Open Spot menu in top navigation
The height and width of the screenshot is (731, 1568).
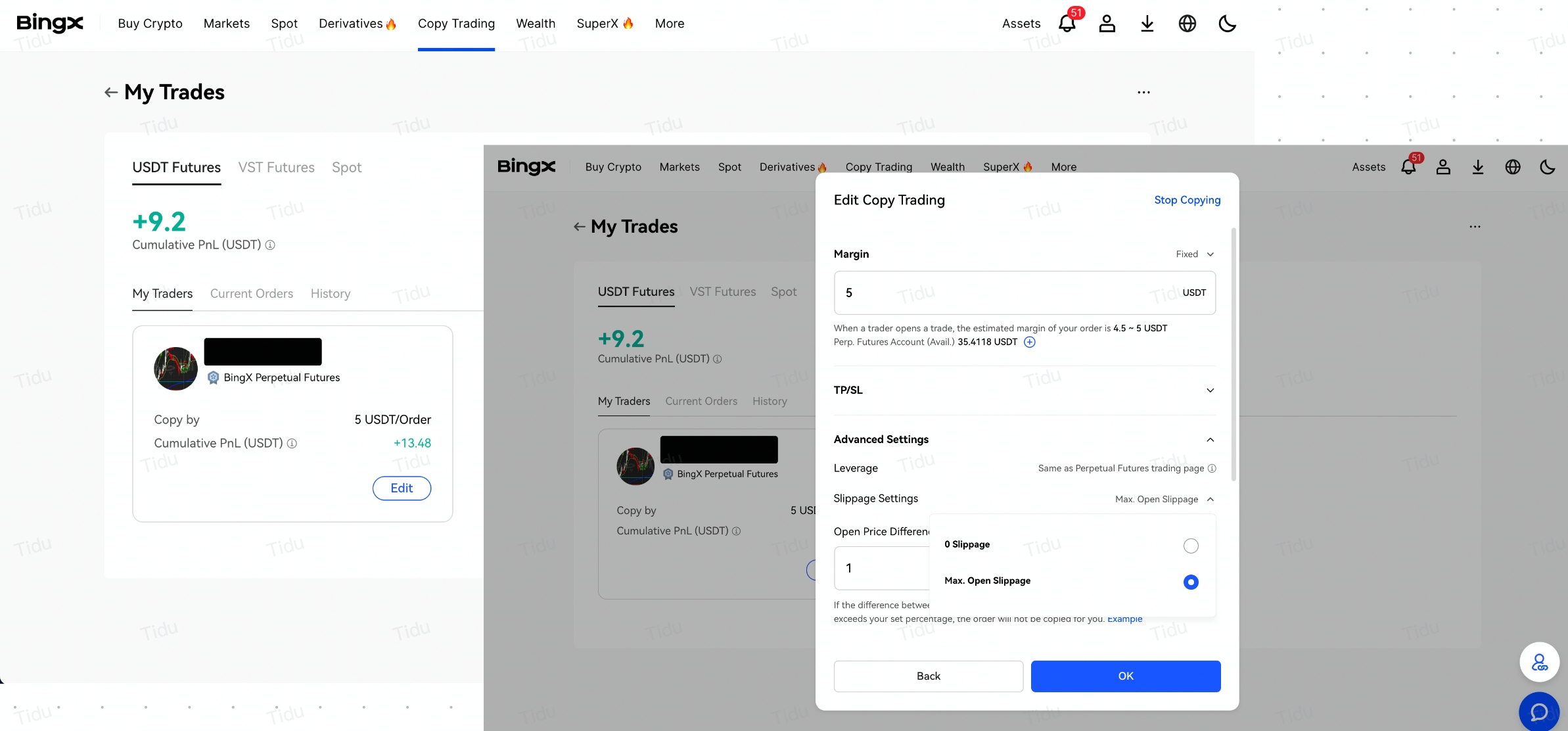(285, 24)
